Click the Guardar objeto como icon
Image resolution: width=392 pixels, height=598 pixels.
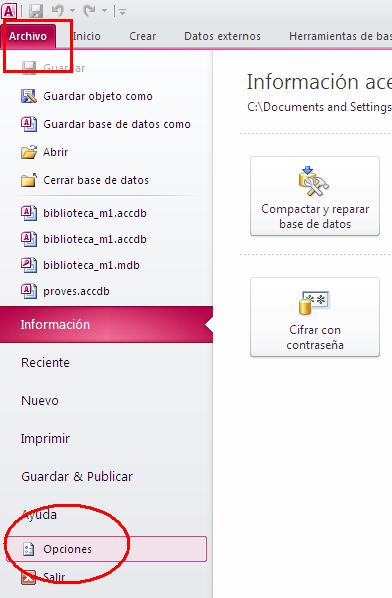click(29, 96)
